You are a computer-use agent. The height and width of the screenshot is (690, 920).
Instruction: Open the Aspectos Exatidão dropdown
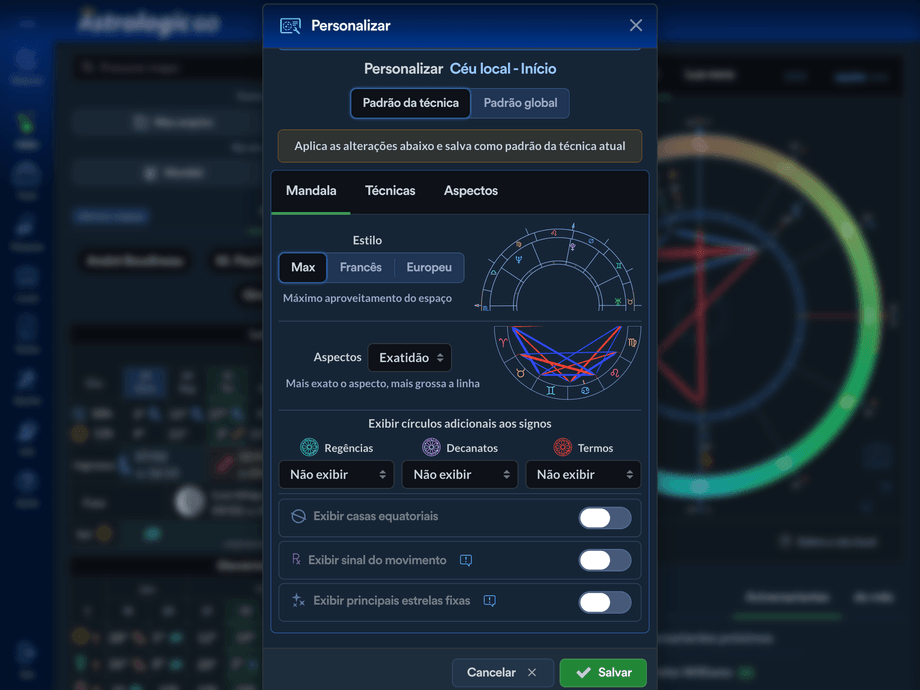[410, 358]
